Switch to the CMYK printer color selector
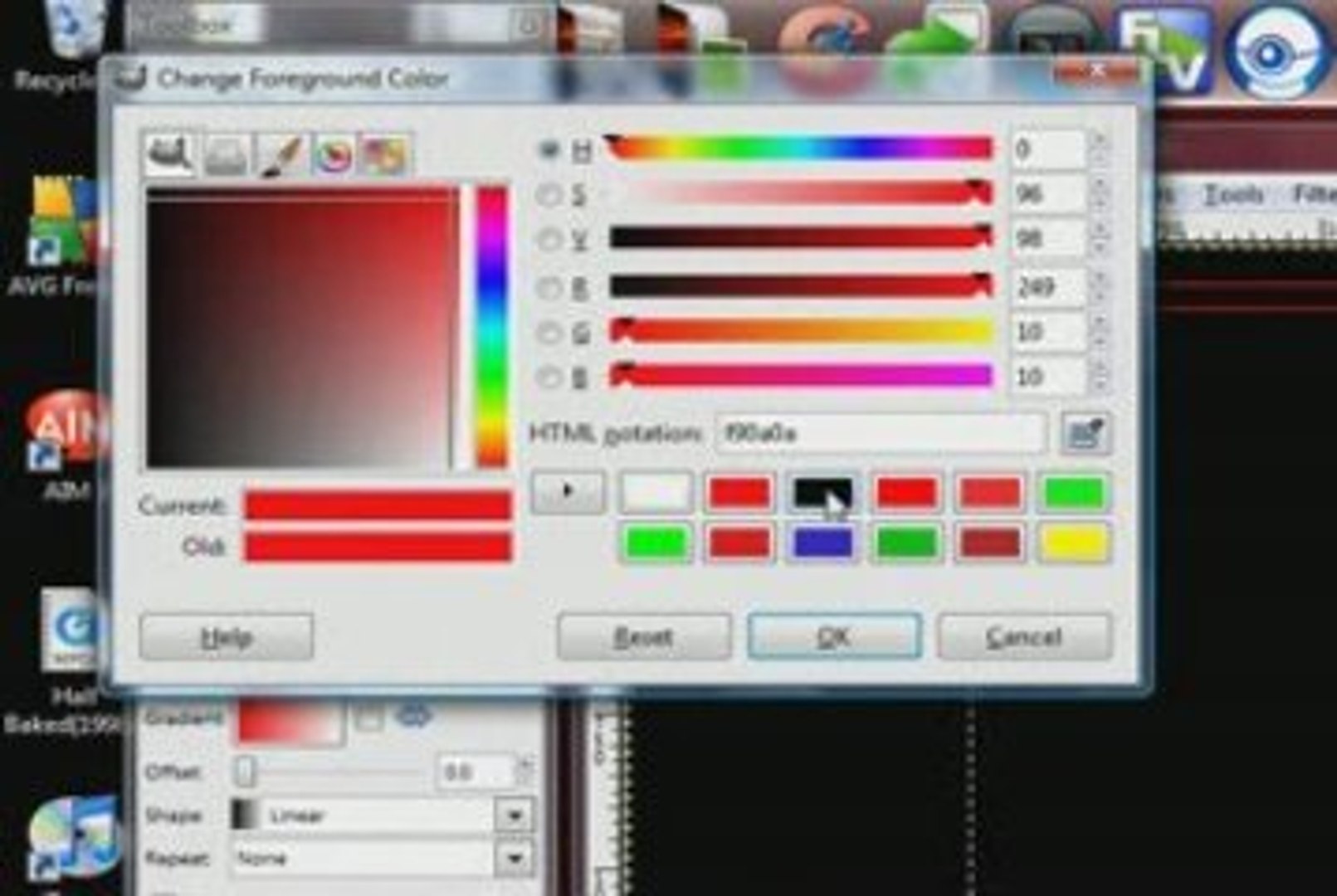 click(x=222, y=152)
